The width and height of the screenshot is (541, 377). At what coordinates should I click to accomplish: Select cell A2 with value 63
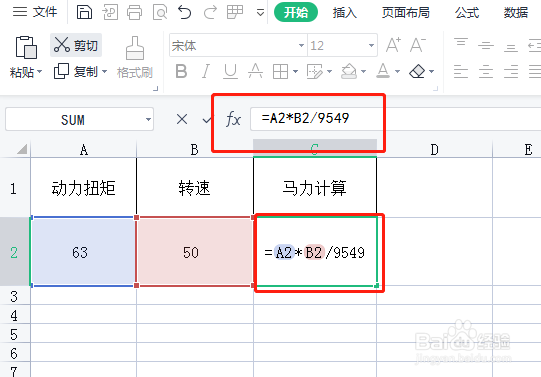coord(83,252)
